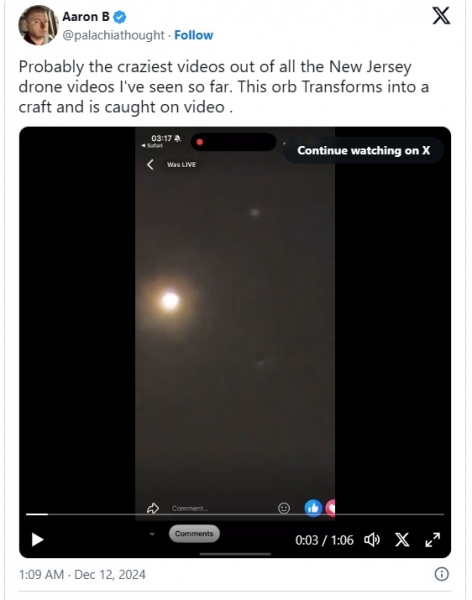Viewport: 472px width, 600px height.
Task: Click the verified badge next to Aaron B
Action: (120, 17)
